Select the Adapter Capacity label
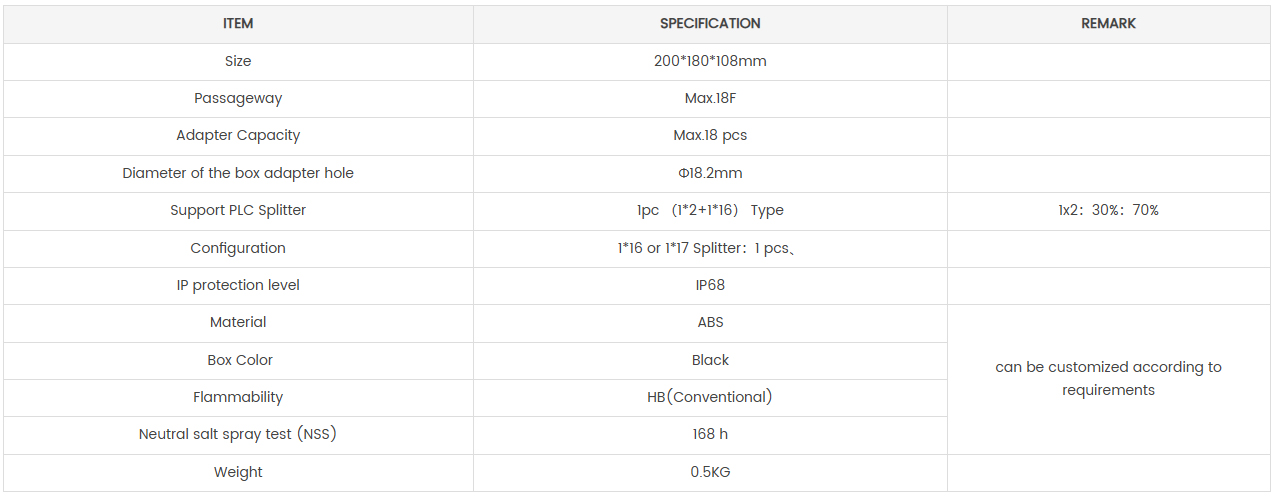Image resolution: width=1275 pixels, height=498 pixels. 238,135
